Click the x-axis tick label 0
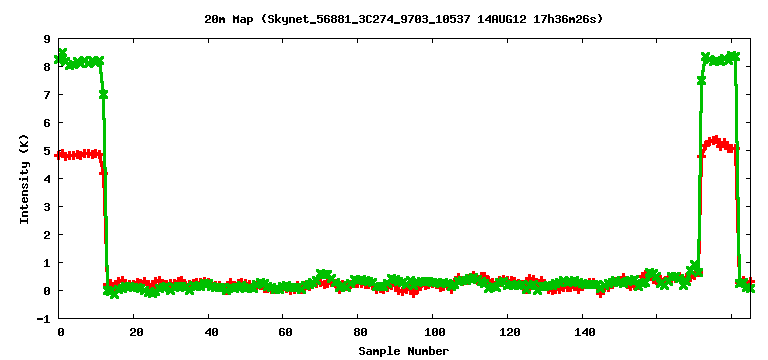Image resolution: width=768 pixels, height=360 pixels. pyautogui.click(x=60, y=333)
